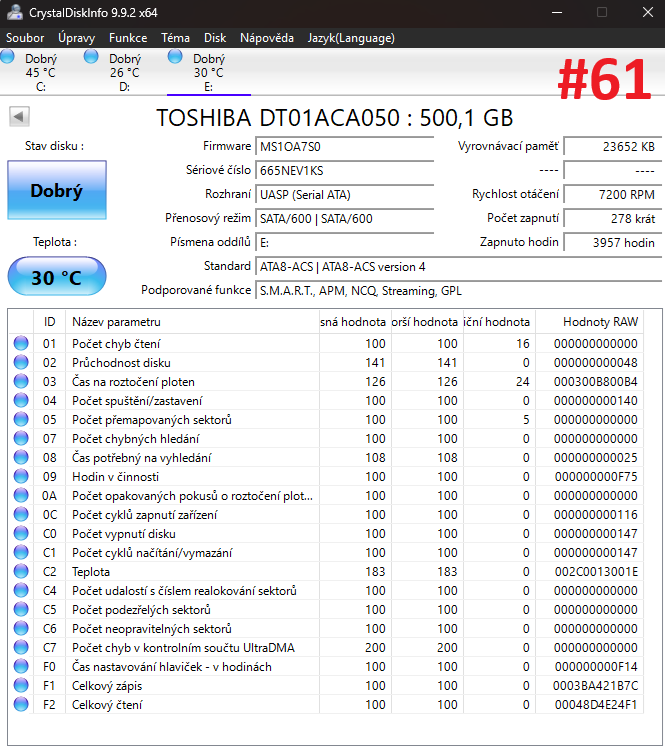Viewport: 665px width, 747px height.
Task: Click the buffer size field 23652 KB
Action: (613, 147)
